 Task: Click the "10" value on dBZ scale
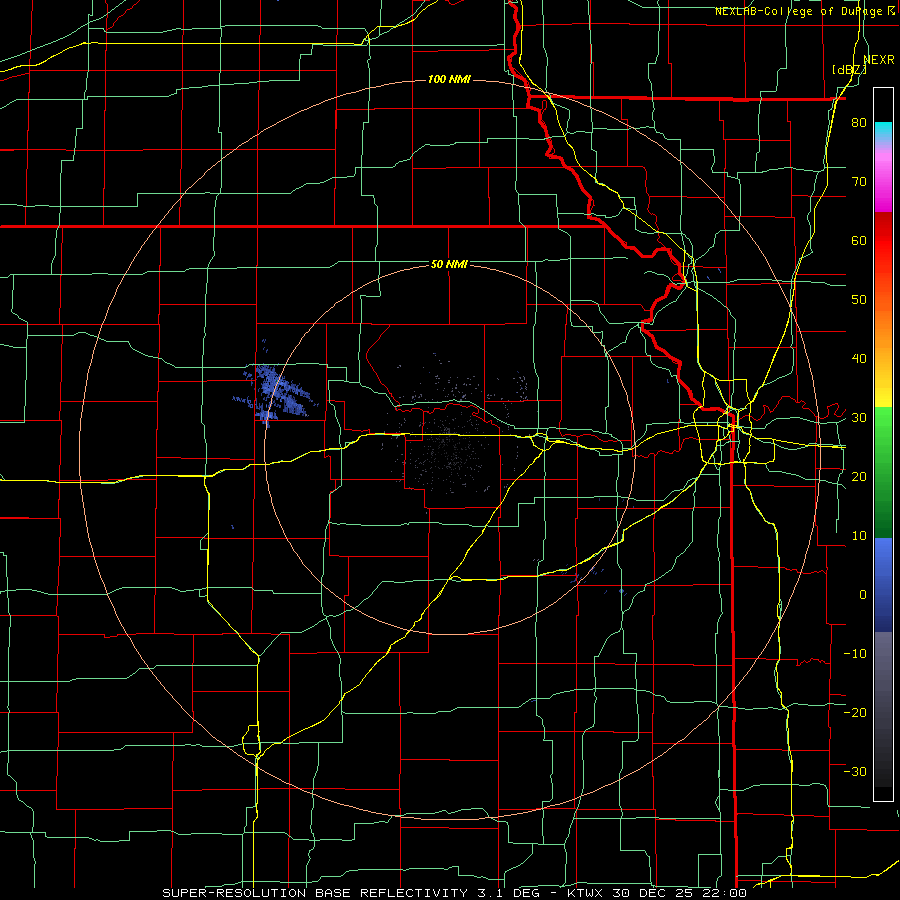coord(859,536)
